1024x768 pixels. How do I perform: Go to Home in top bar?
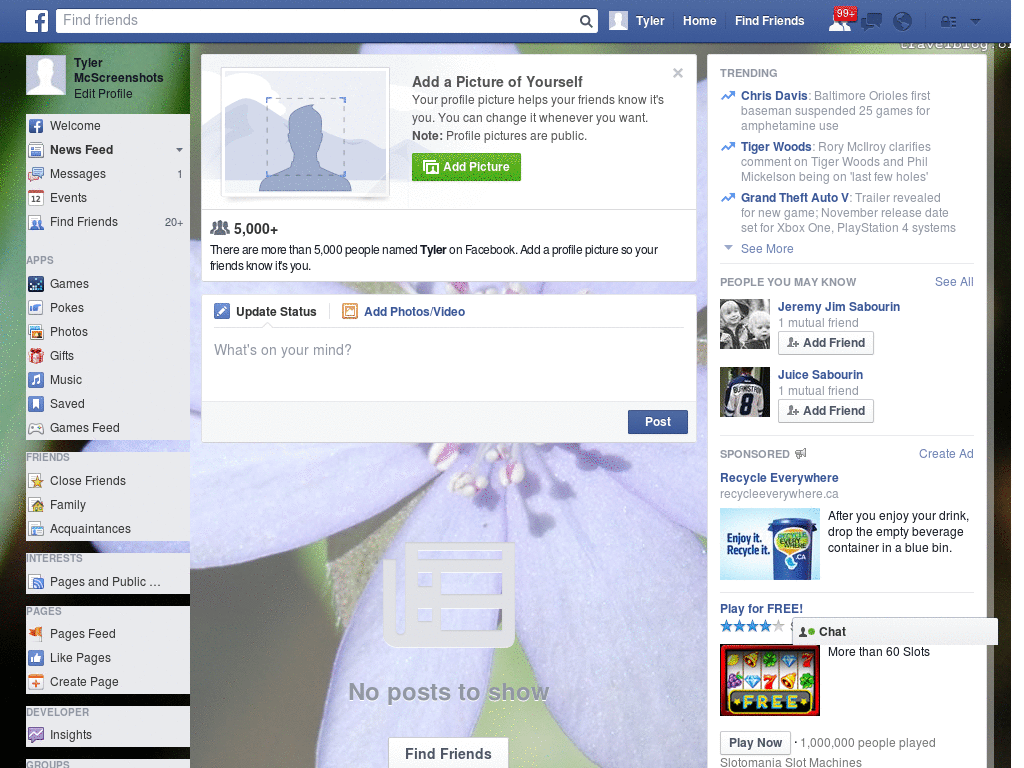699,21
